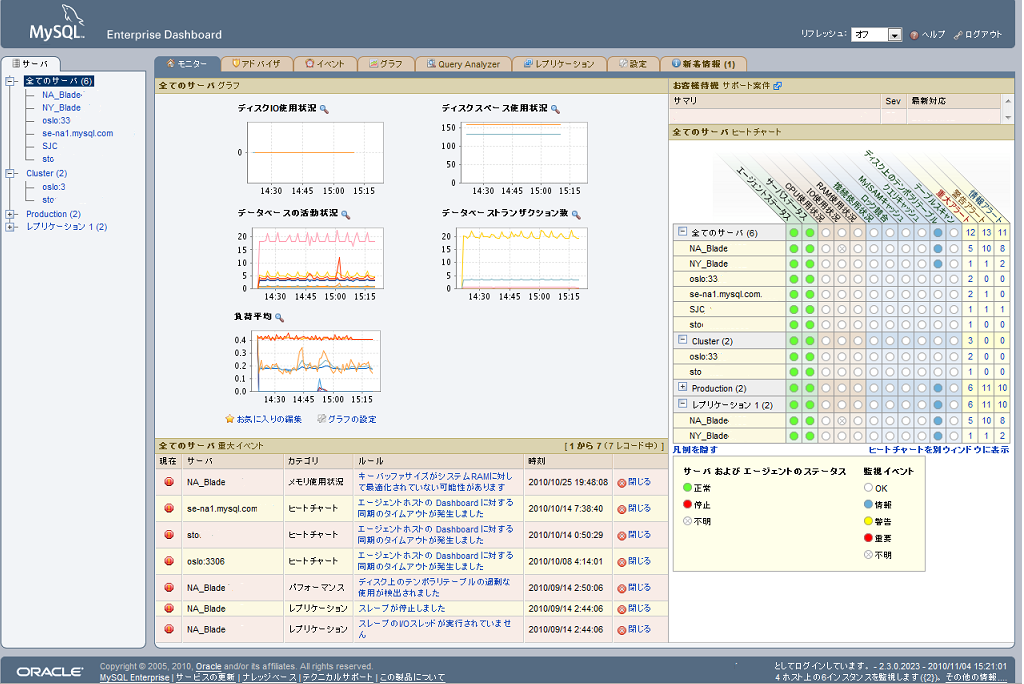1024x684 pixels.
Task: Select se-na1.mysql.com in server tree
Action: [78, 133]
